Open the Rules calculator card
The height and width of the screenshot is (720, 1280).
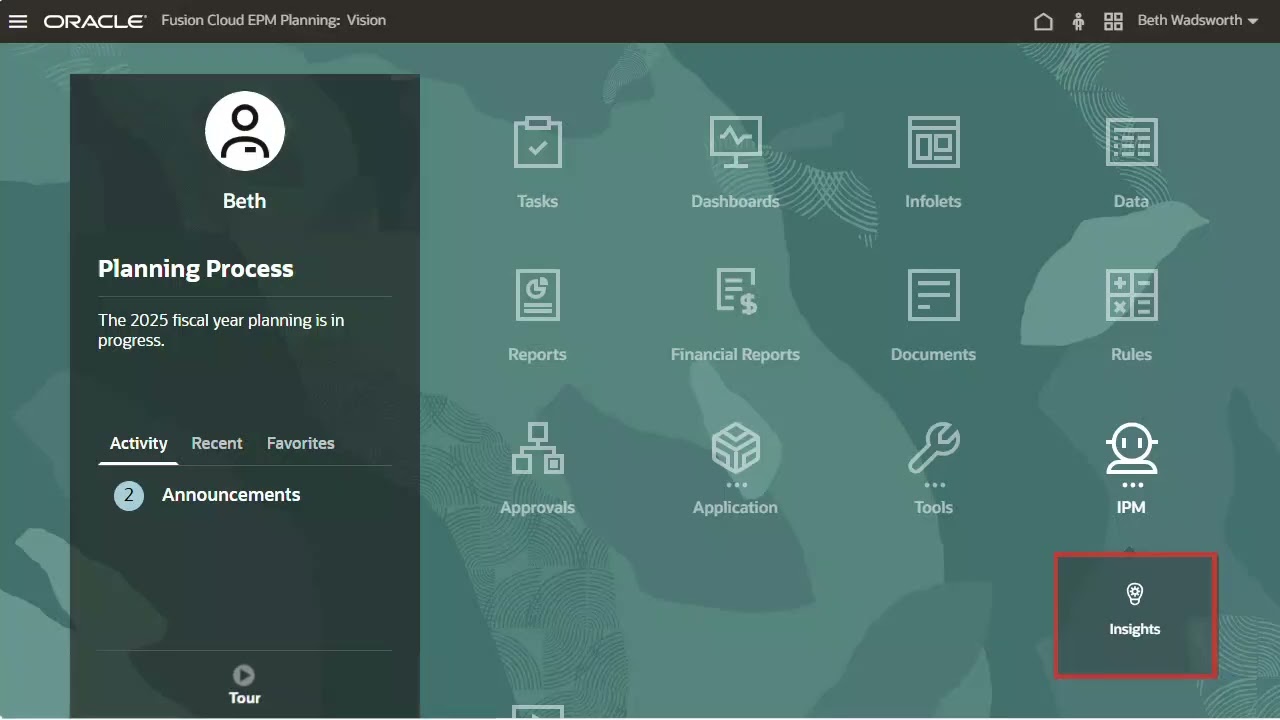[x=1131, y=315]
